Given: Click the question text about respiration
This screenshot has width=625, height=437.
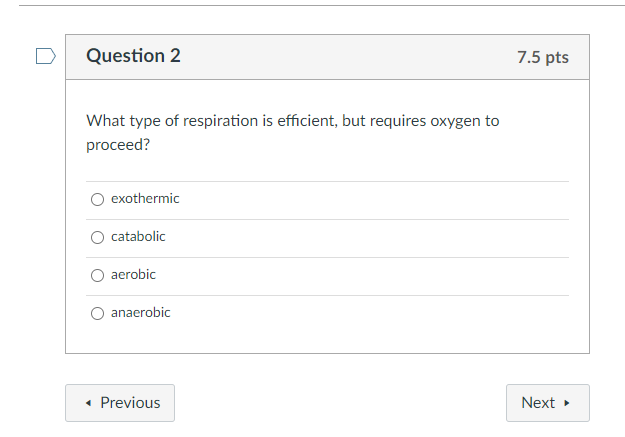Looking at the screenshot, I should [292, 121].
